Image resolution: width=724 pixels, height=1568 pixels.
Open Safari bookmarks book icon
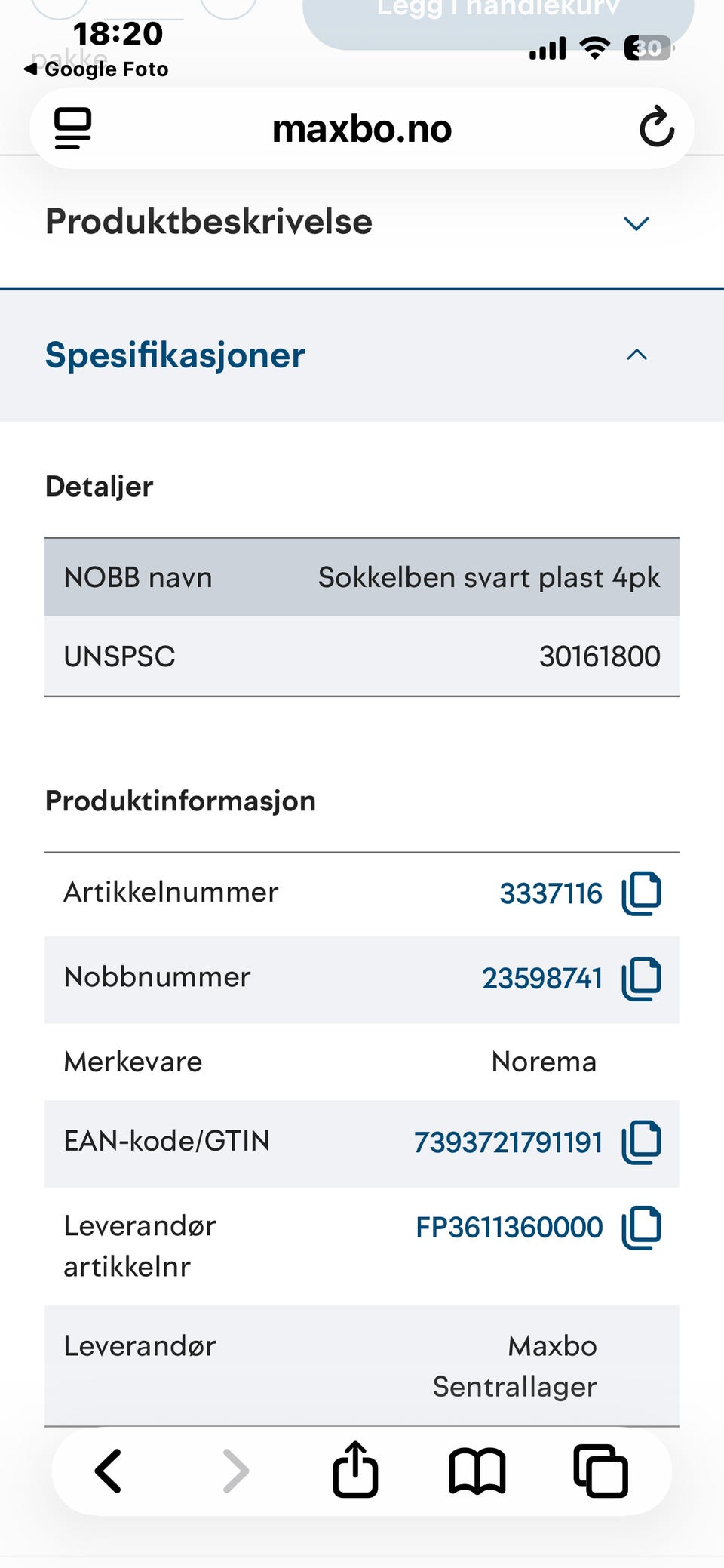(477, 1471)
